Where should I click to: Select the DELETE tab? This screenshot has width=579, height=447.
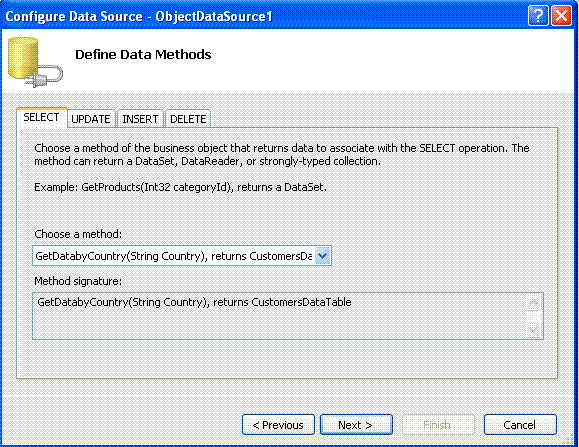(188, 119)
